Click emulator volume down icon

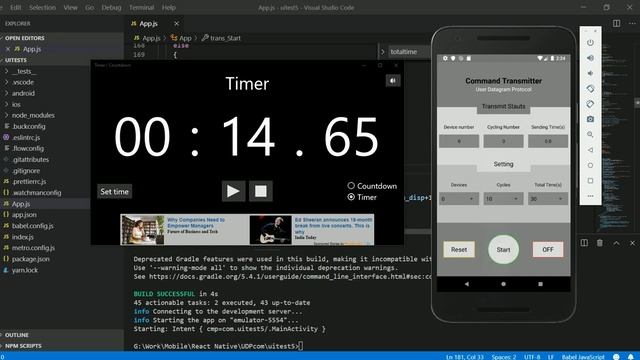coord(590,73)
